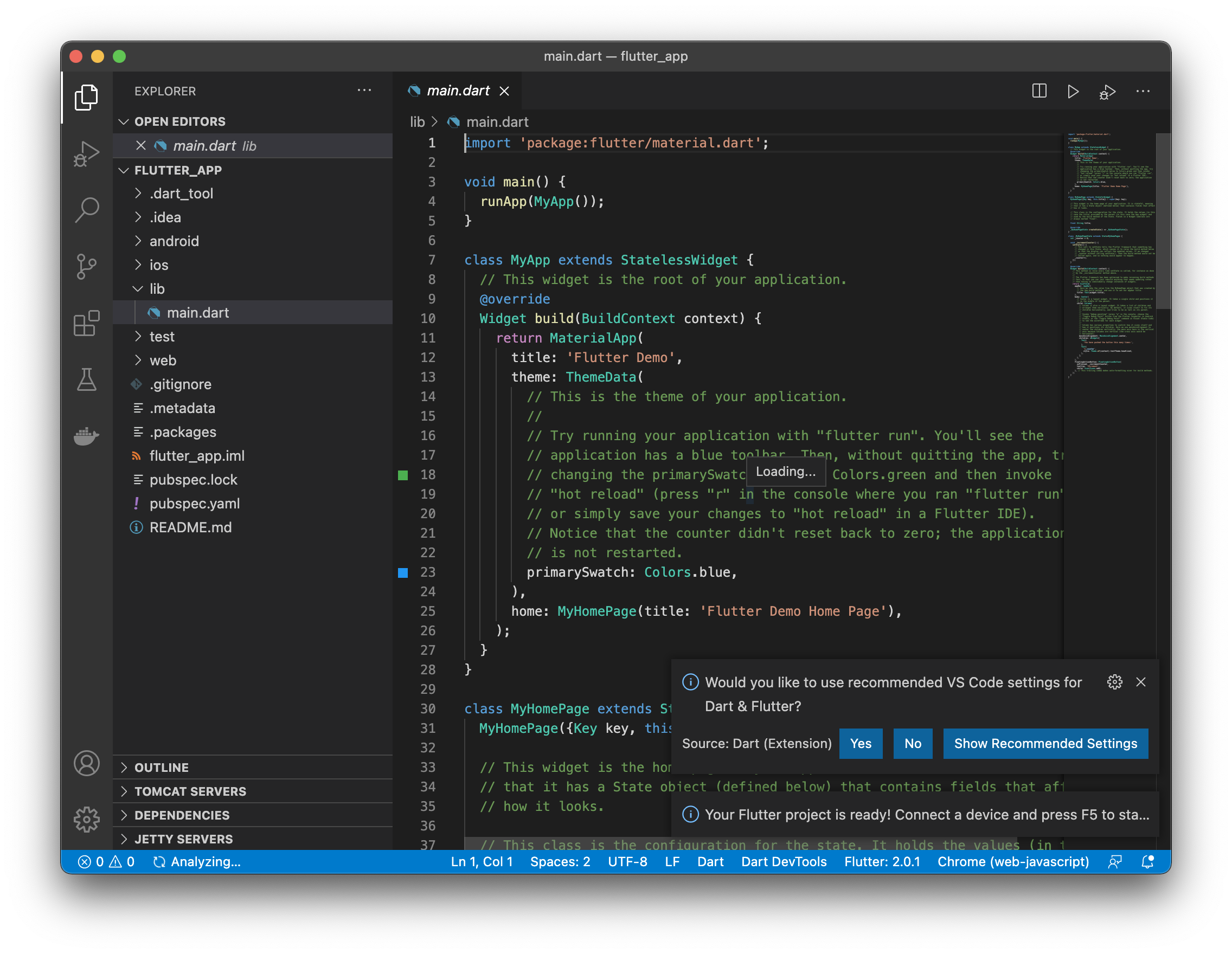
Task: Collapse the FLUTTER_APP folder section
Action: coord(253,170)
